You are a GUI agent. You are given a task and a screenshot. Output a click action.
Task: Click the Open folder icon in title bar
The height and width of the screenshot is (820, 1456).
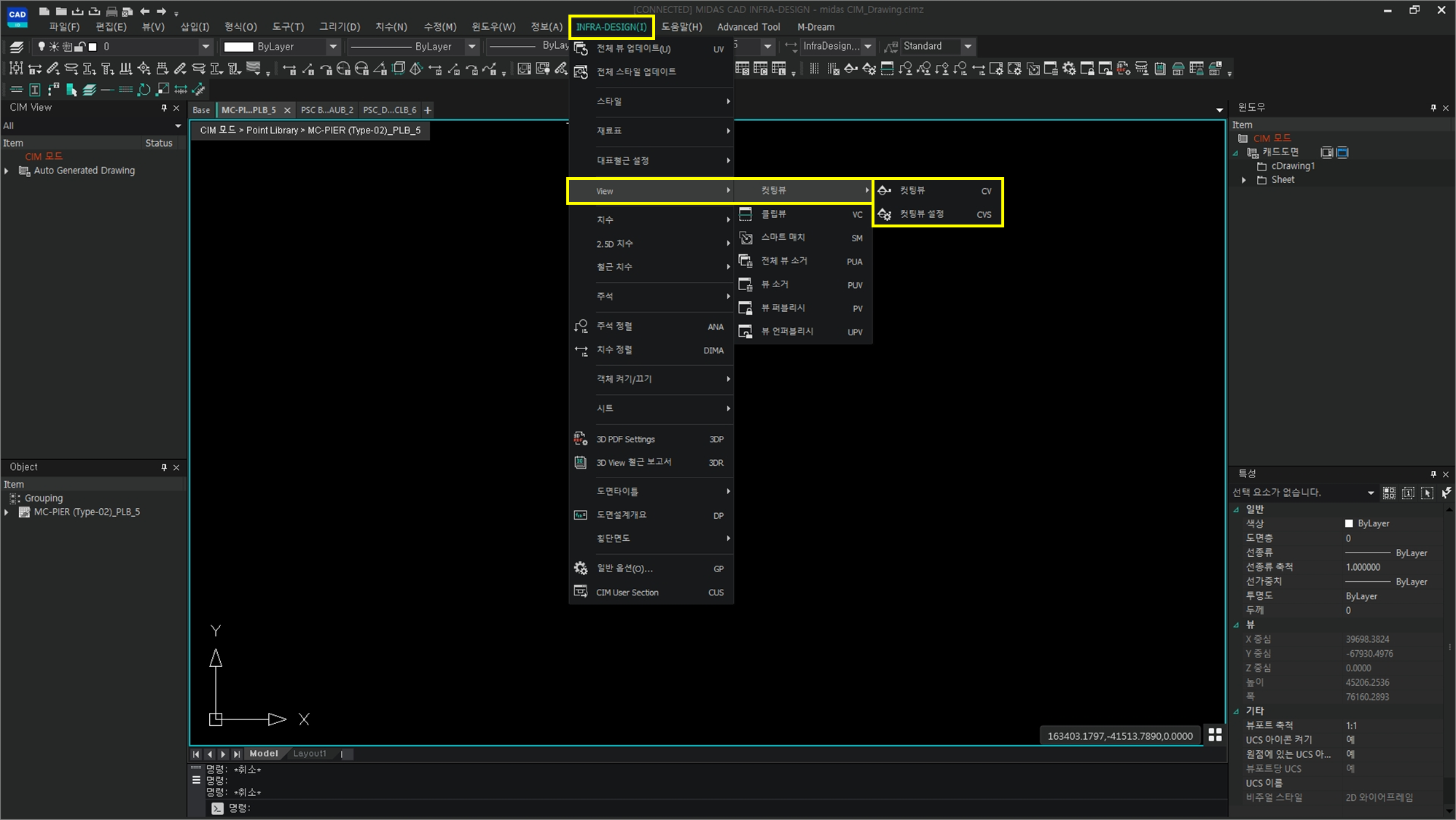coord(61,11)
